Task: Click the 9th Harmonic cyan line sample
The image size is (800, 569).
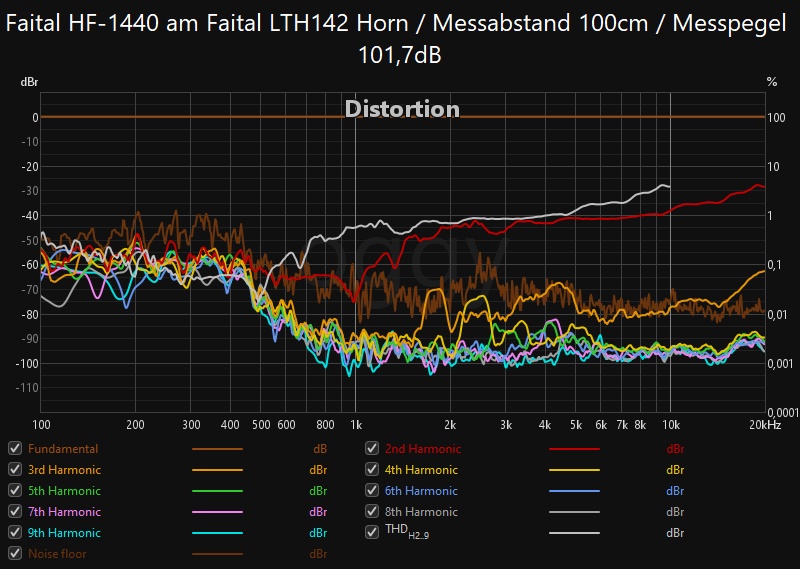Action: [217, 533]
